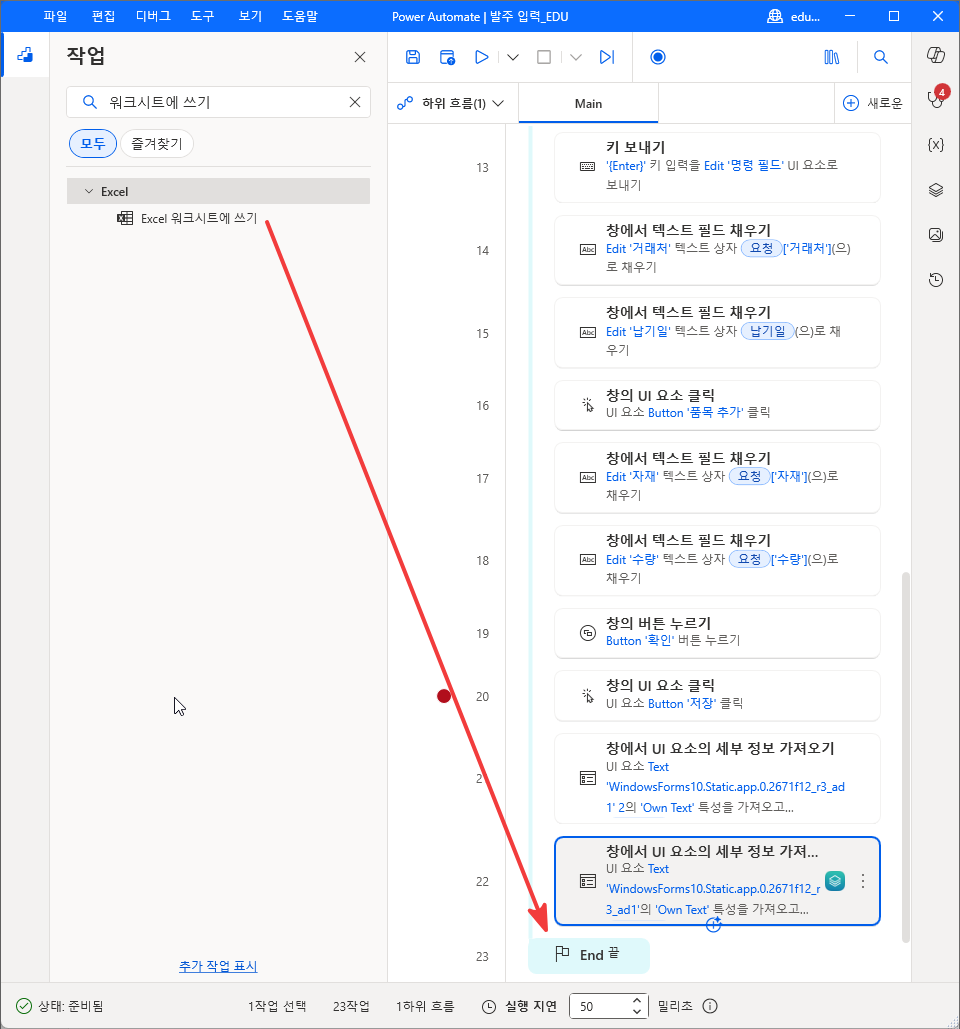Save the flow with the save icon
The image size is (960, 1029).
pos(413,57)
